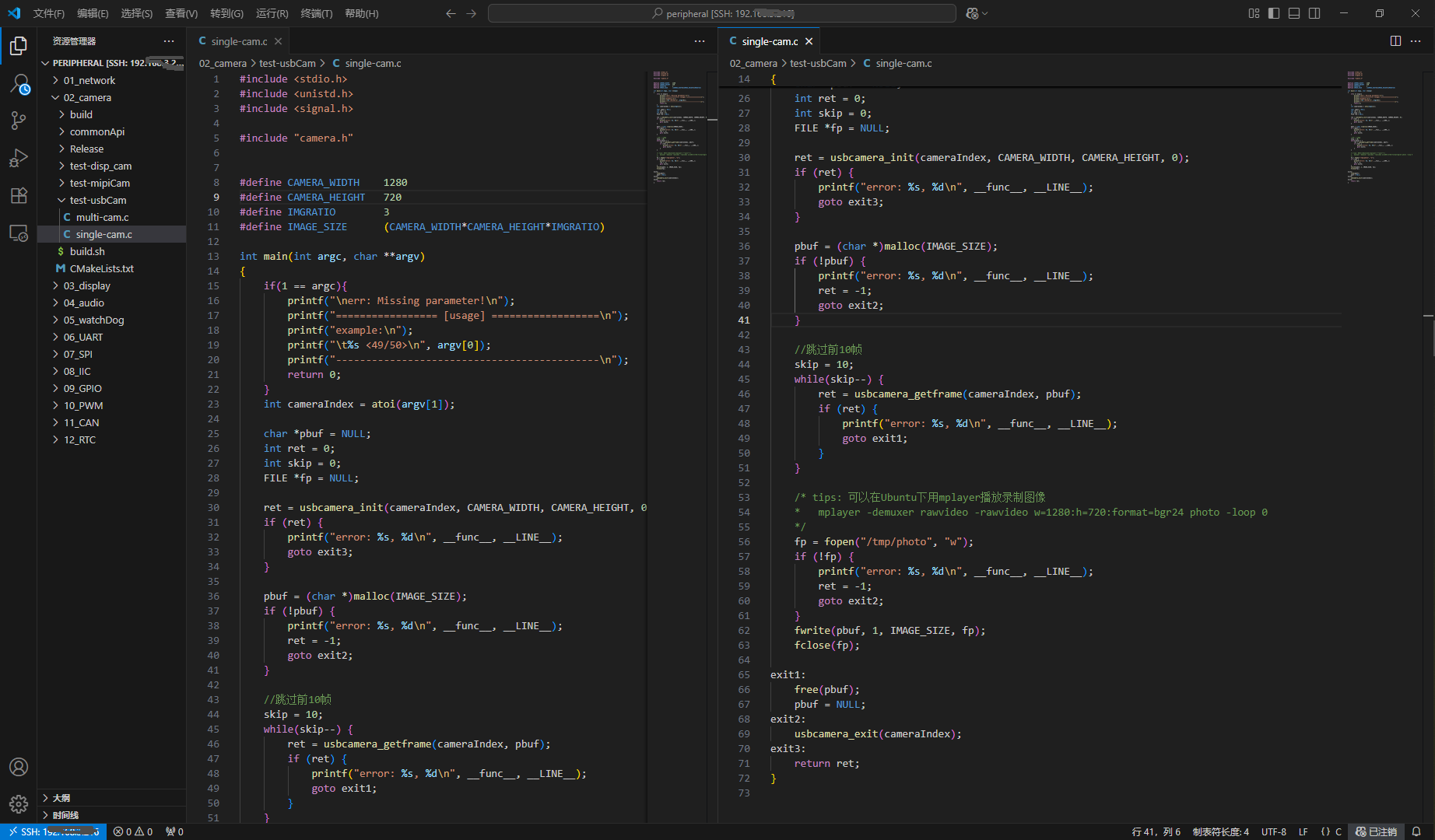Open the 运行(R) menu
The width and height of the screenshot is (1435, 840).
click(x=272, y=13)
